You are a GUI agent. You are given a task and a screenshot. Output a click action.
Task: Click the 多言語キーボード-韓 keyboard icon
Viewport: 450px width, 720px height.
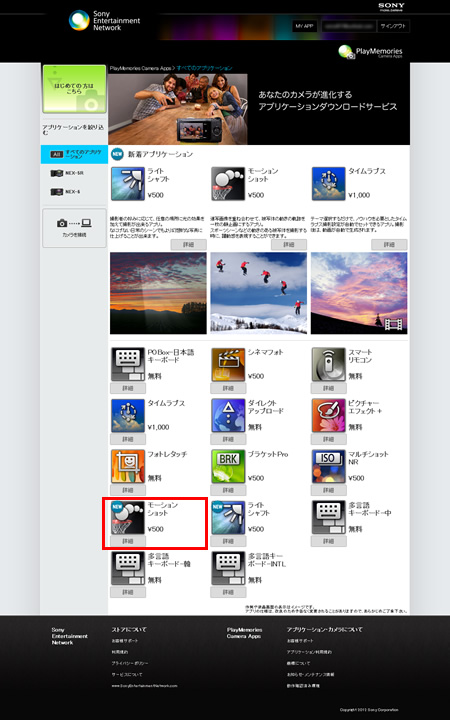128,568
